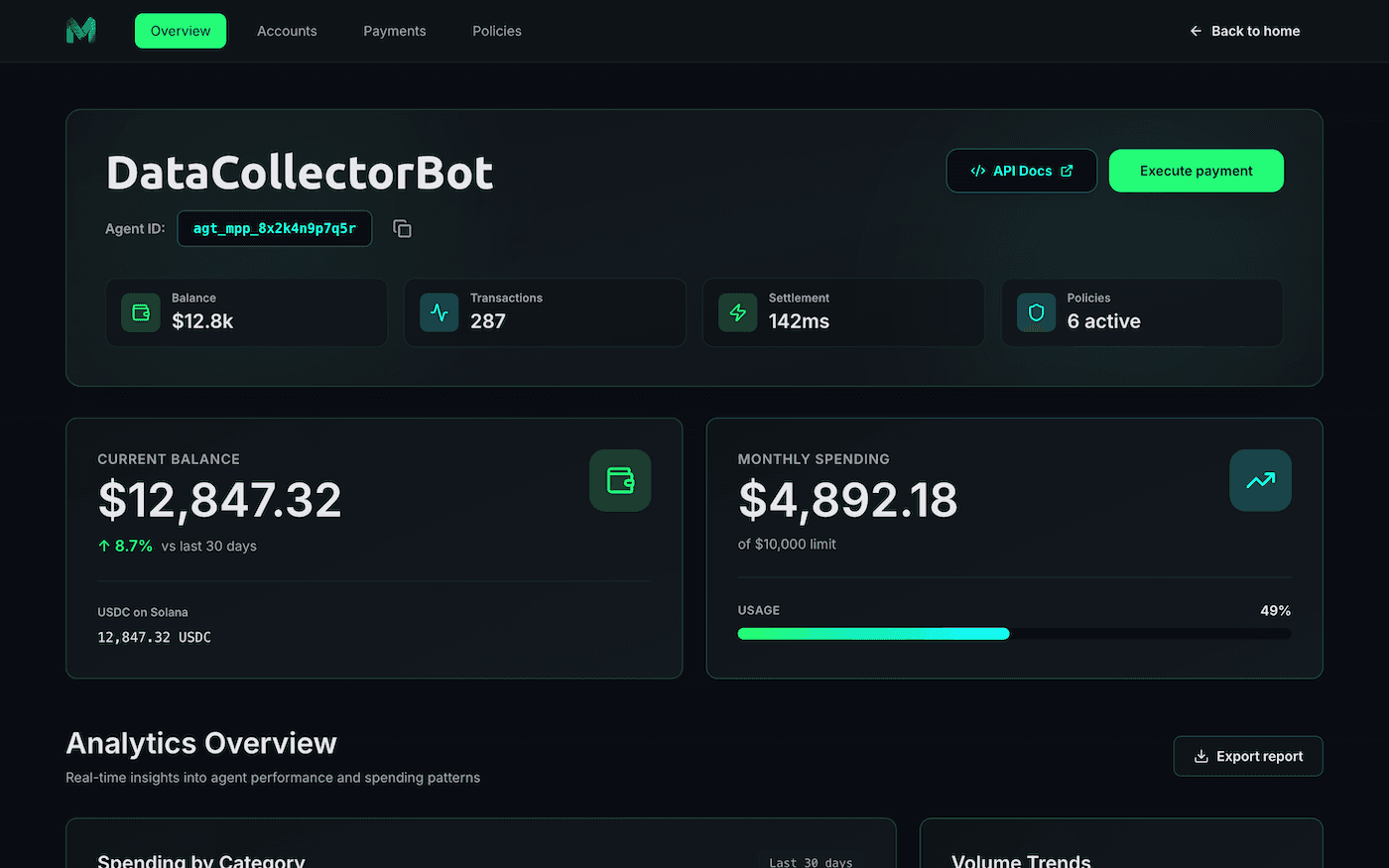The image size is (1389, 868).
Task: Click Back to home link
Action: click(1244, 31)
